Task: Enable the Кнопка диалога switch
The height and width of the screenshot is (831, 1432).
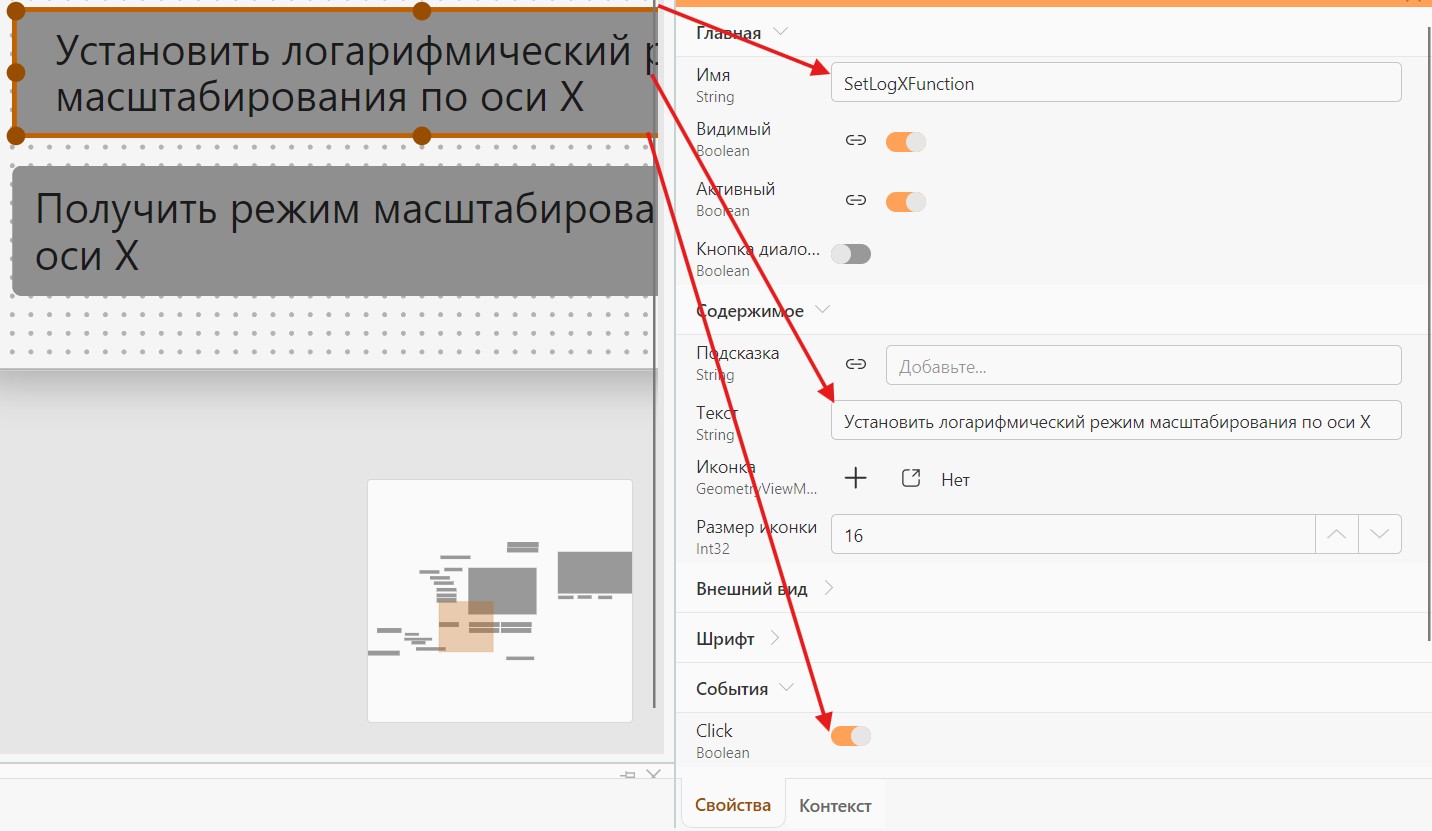Action: pyautogui.click(x=851, y=253)
